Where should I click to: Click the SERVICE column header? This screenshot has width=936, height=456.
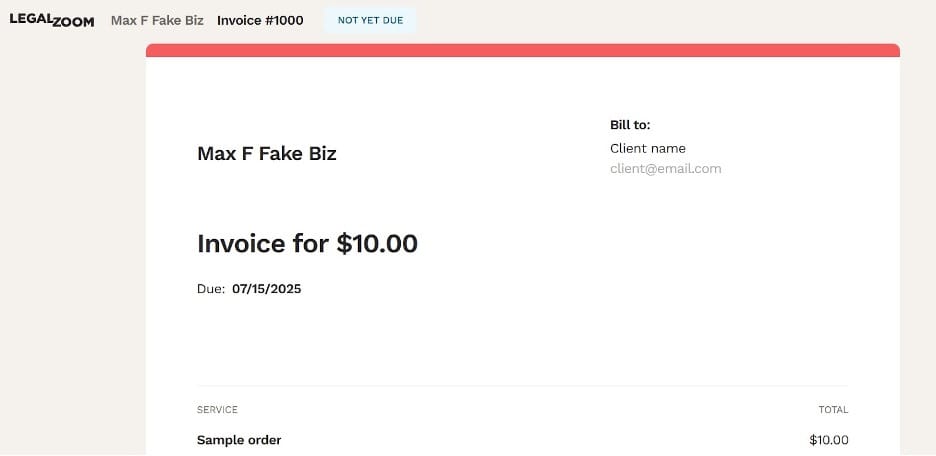pyautogui.click(x=217, y=410)
